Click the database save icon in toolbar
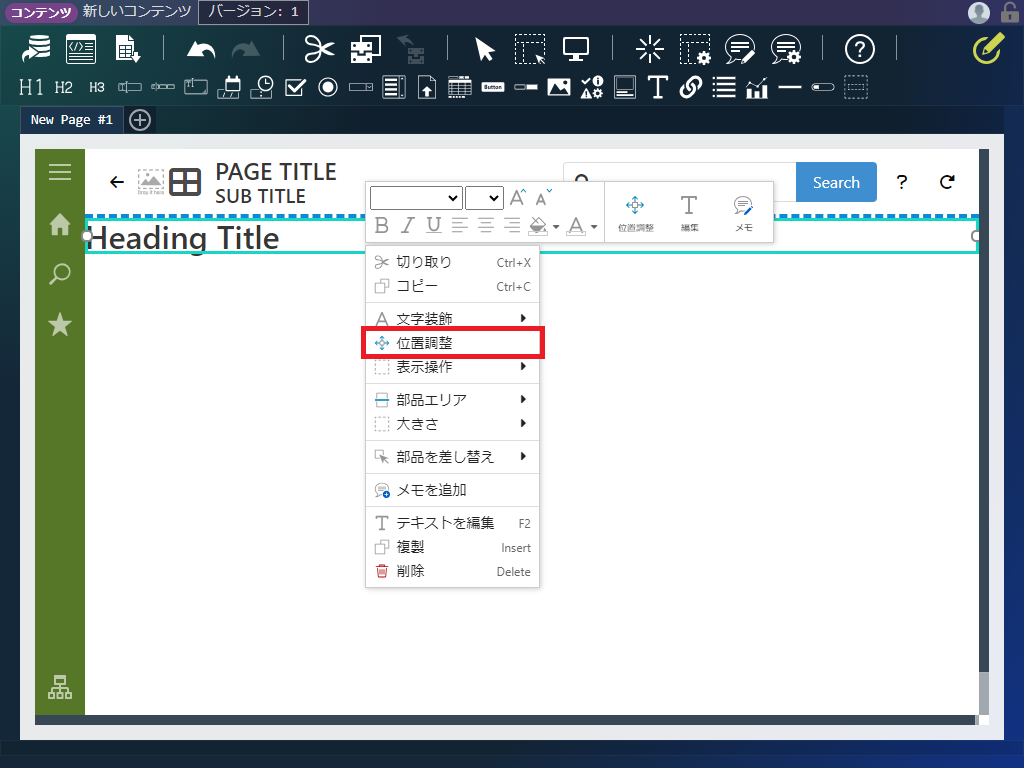The width and height of the screenshot is (1024, 768). coord(36,49)
